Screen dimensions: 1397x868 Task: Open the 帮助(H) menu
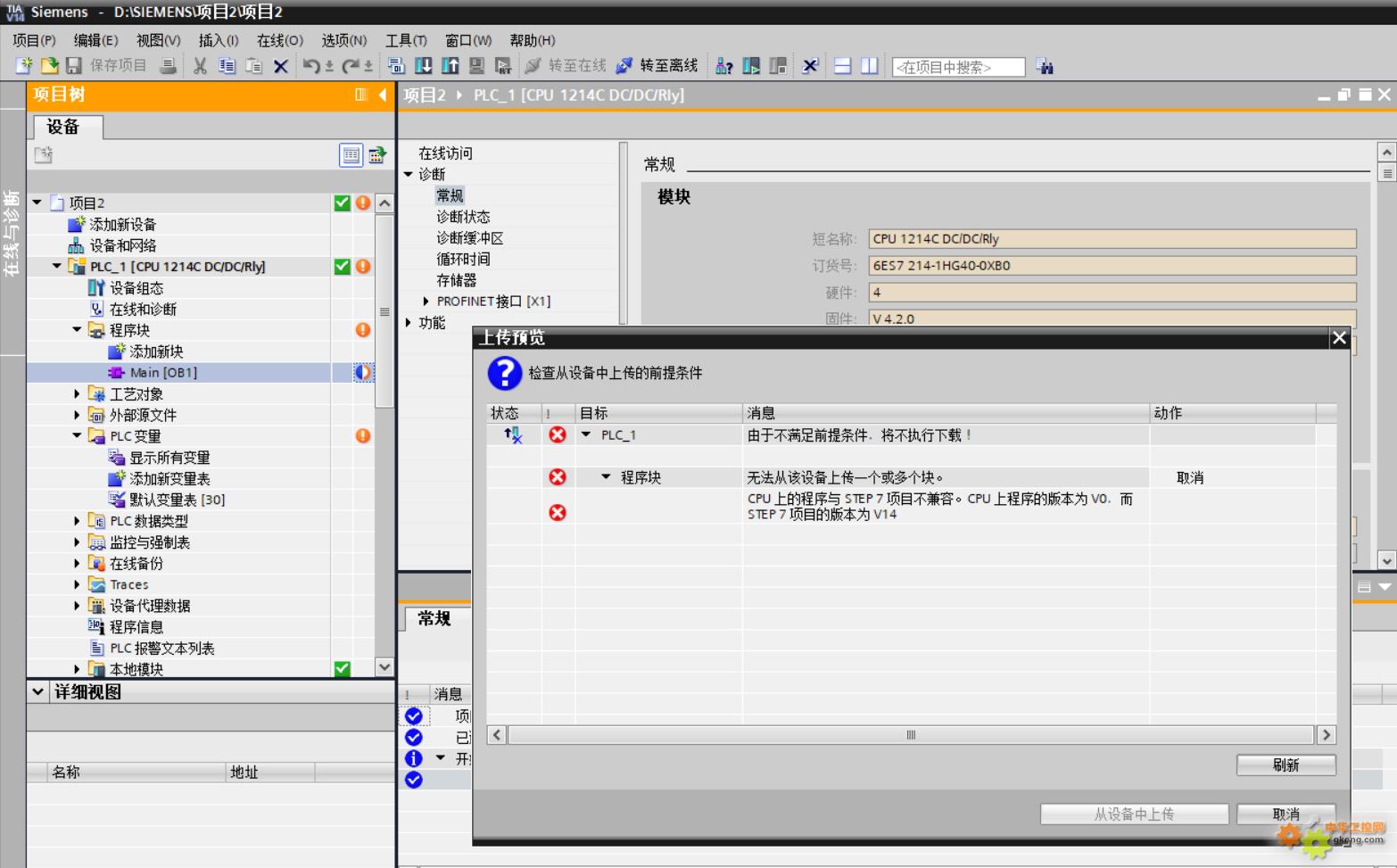tap(533, 40)
